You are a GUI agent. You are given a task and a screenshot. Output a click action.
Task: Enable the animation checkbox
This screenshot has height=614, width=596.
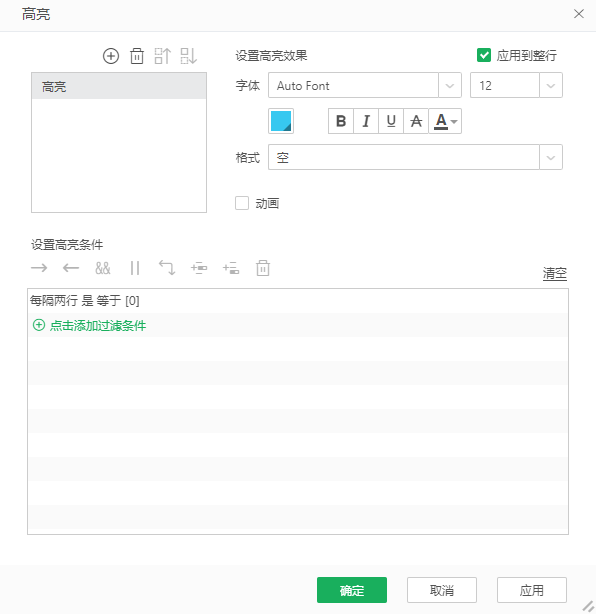(242, 203)
